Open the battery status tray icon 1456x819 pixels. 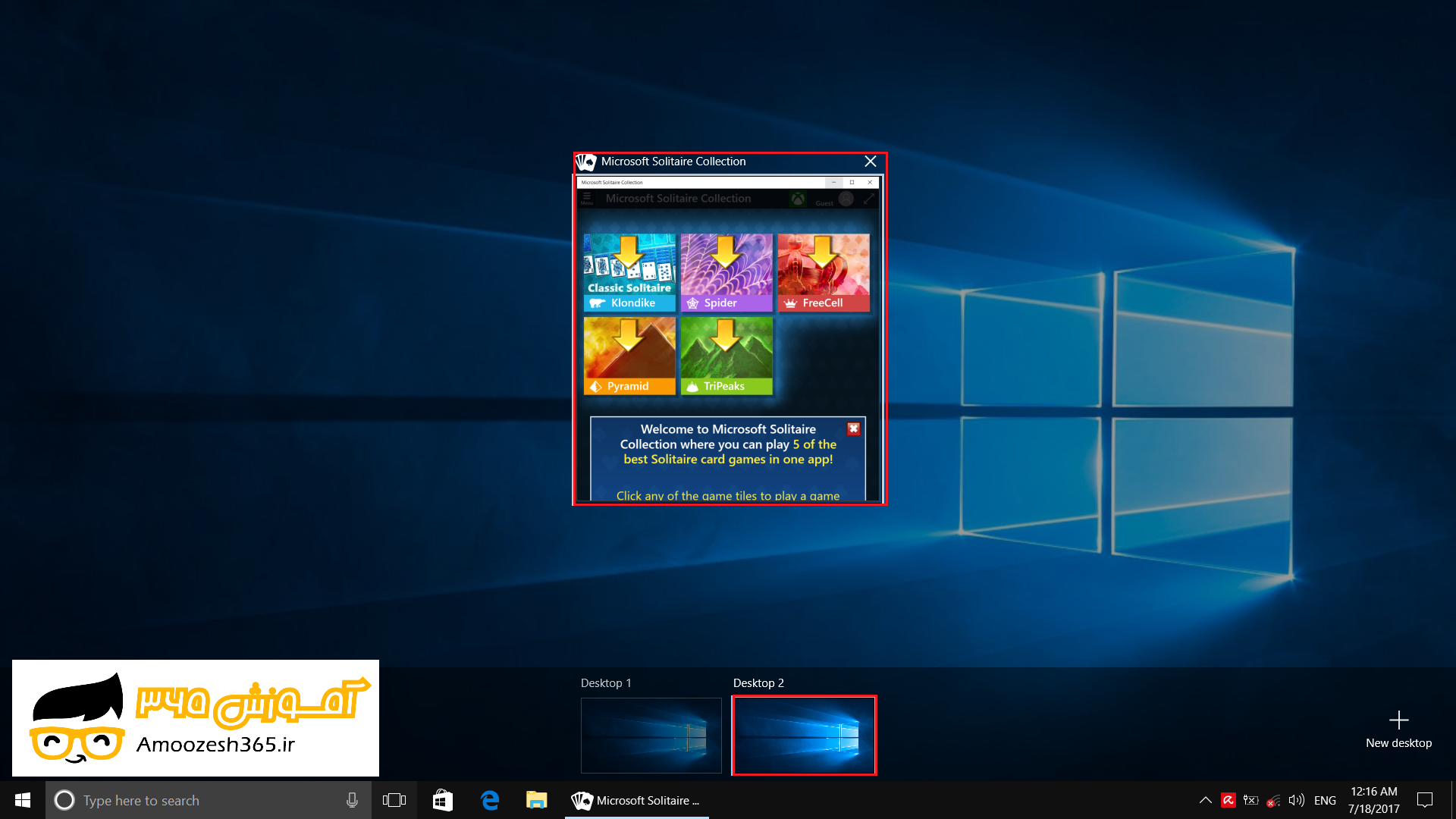point(1251,800)
